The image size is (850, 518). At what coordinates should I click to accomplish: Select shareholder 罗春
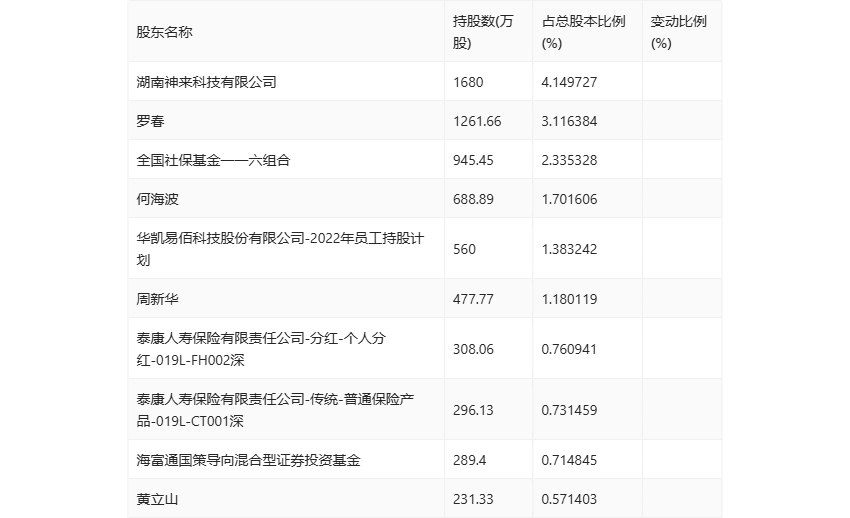151,121
